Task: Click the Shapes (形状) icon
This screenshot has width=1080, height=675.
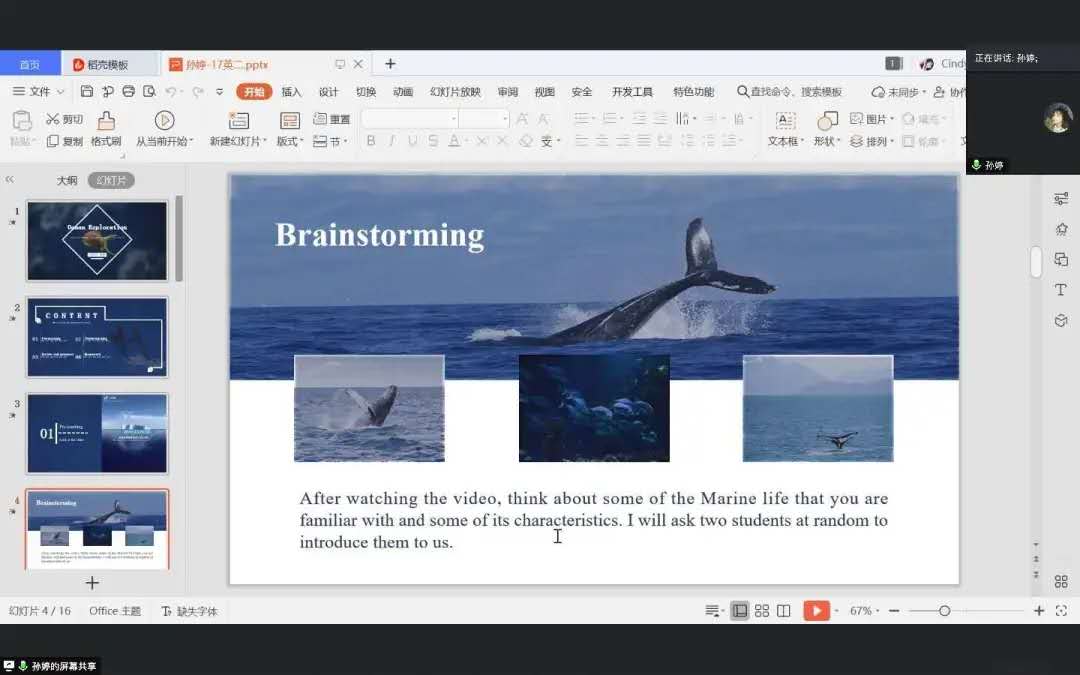Action: pos(827,121)
